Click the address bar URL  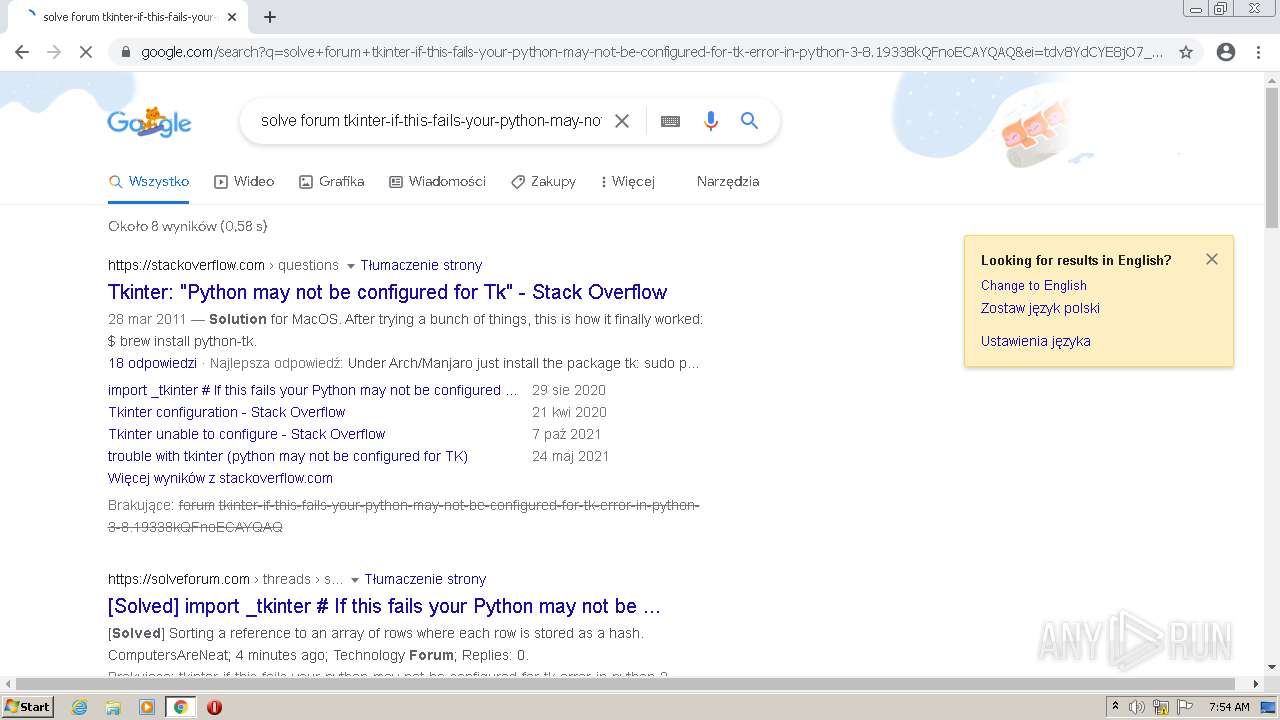[652, 52]
